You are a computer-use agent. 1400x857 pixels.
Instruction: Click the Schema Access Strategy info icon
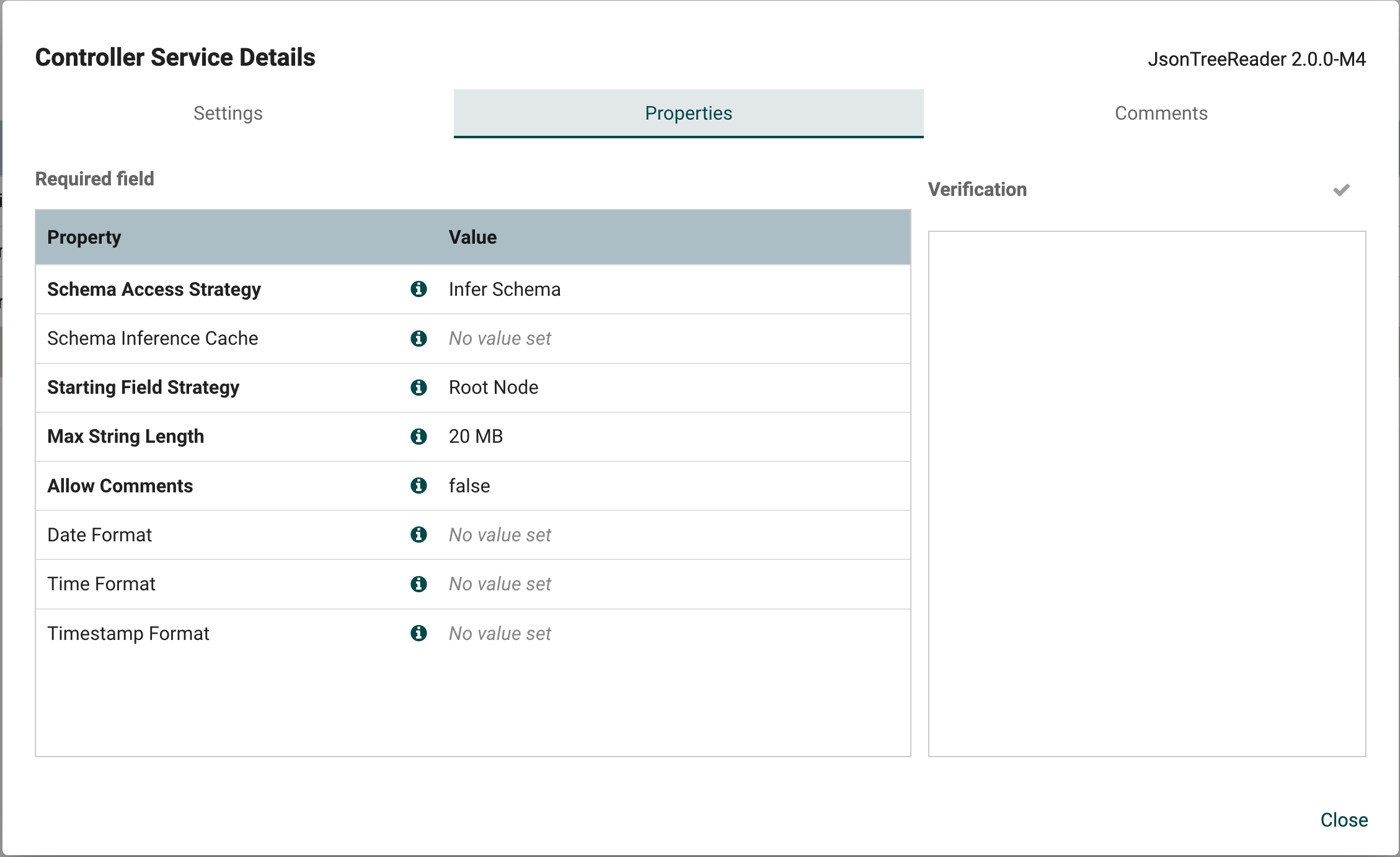point(419,289)
